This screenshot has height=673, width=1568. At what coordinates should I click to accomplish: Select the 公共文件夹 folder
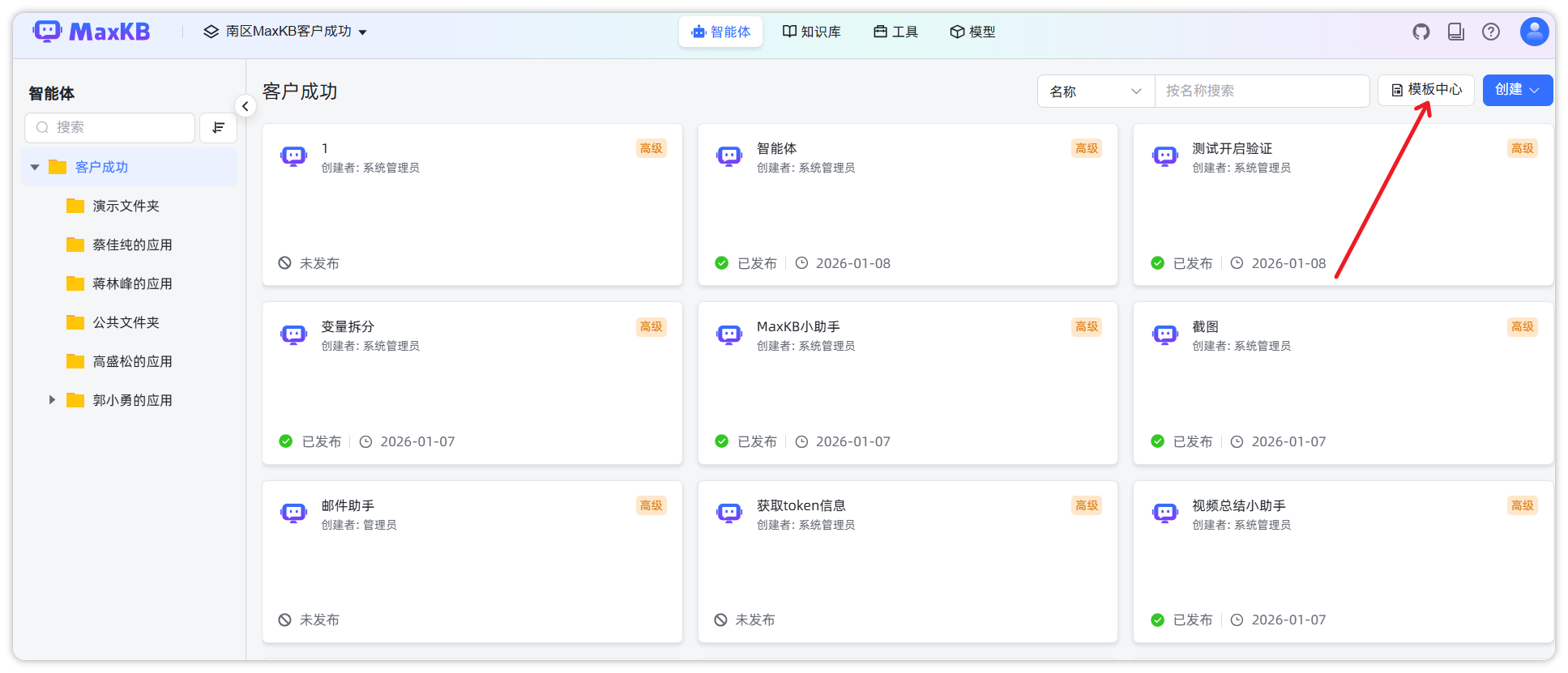click(x=126, y=322)
